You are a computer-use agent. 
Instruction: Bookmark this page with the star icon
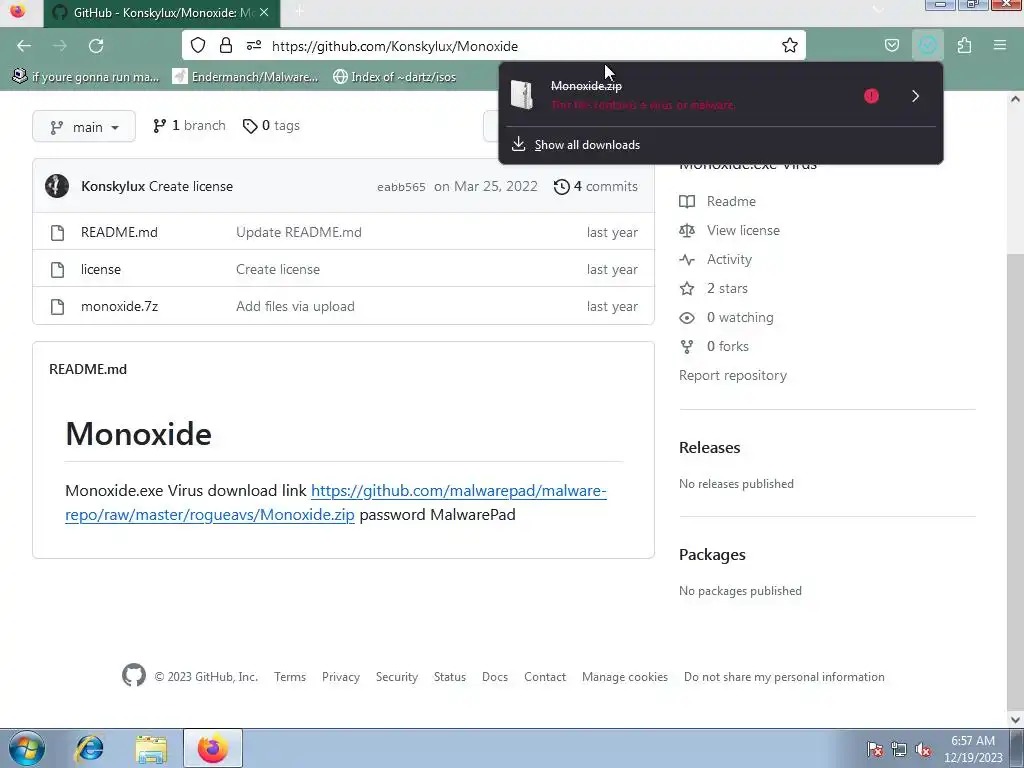[x=790, y=45]
